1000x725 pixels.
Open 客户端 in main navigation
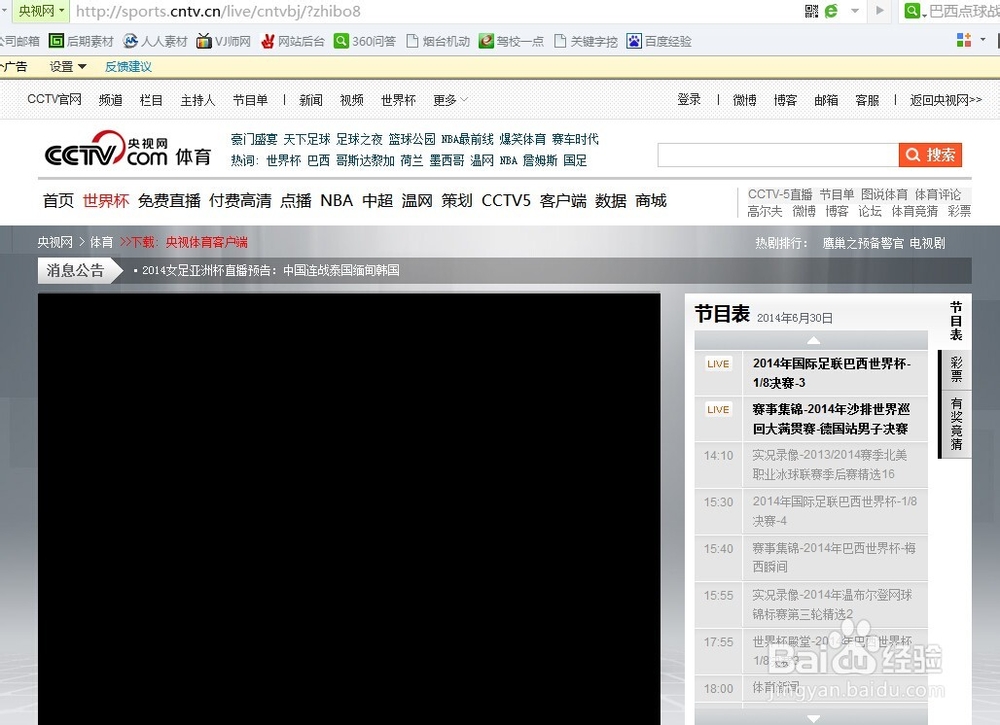[x=562, y=201]
